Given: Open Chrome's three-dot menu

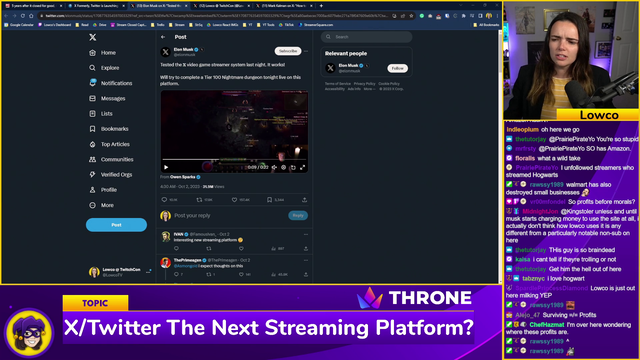Looking at the screenshot, I should [497, 16].
